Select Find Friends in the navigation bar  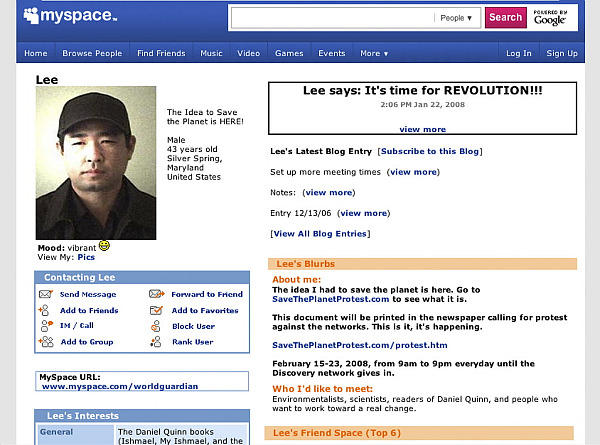click(160, 53)
